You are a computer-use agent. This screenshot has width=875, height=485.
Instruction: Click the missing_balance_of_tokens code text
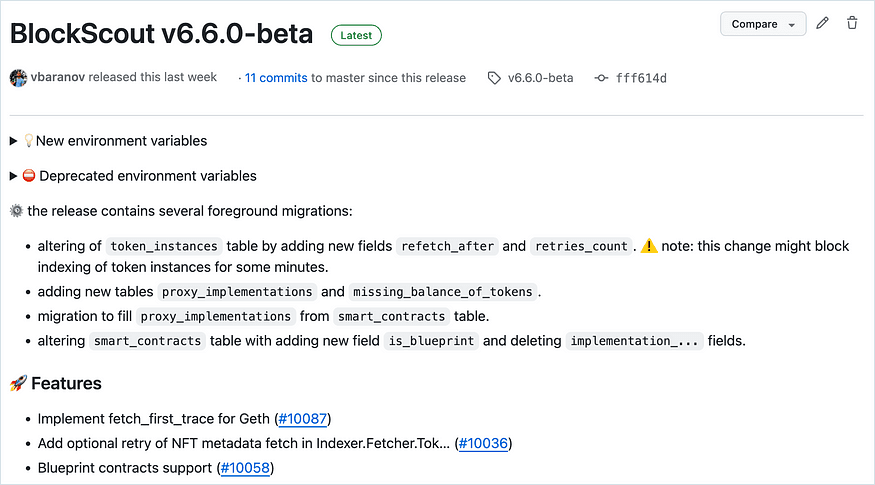pyautogui.click(x=443, y=292)
